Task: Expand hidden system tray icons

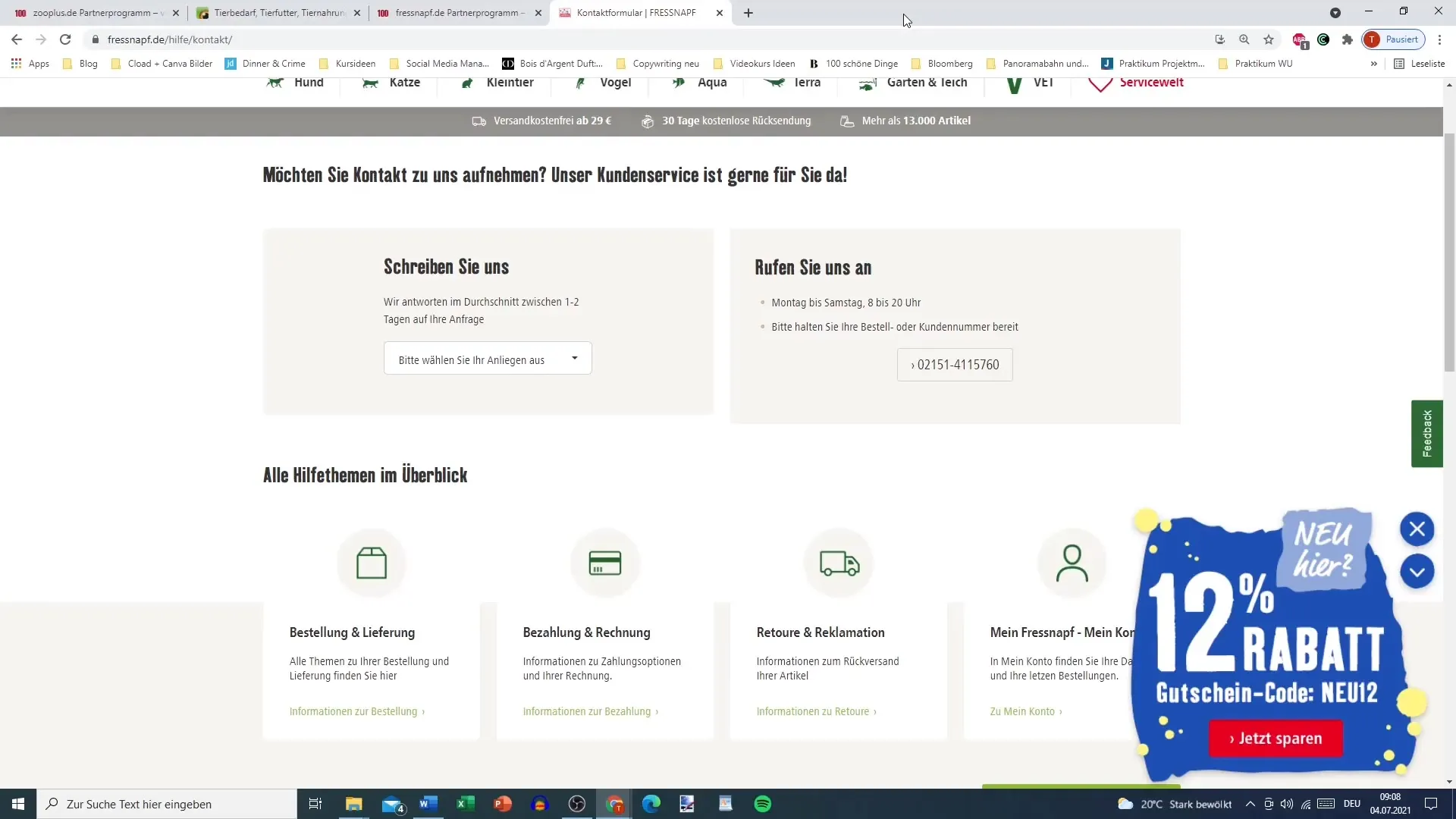Action: click(1250, 804)
